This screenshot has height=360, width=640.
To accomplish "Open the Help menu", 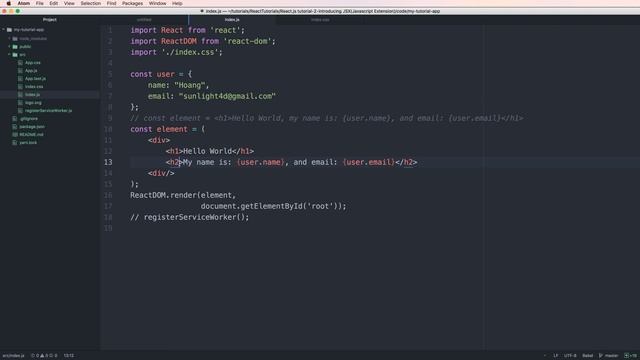I will point(177,3).
